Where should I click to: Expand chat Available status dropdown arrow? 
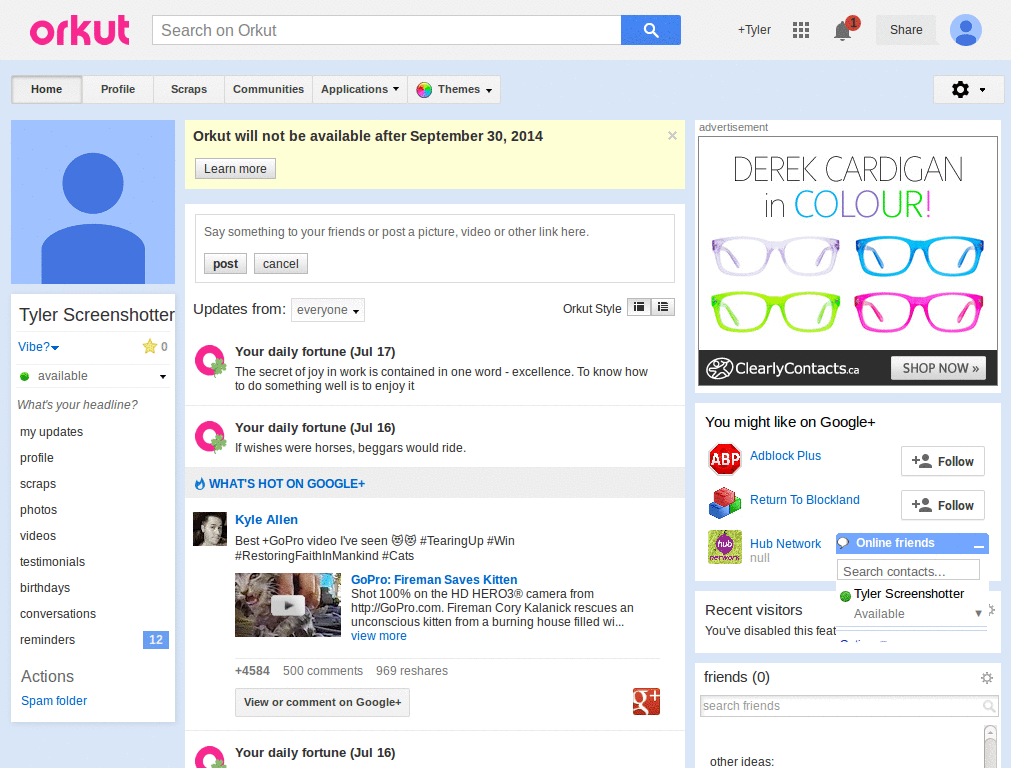point(978,613)
